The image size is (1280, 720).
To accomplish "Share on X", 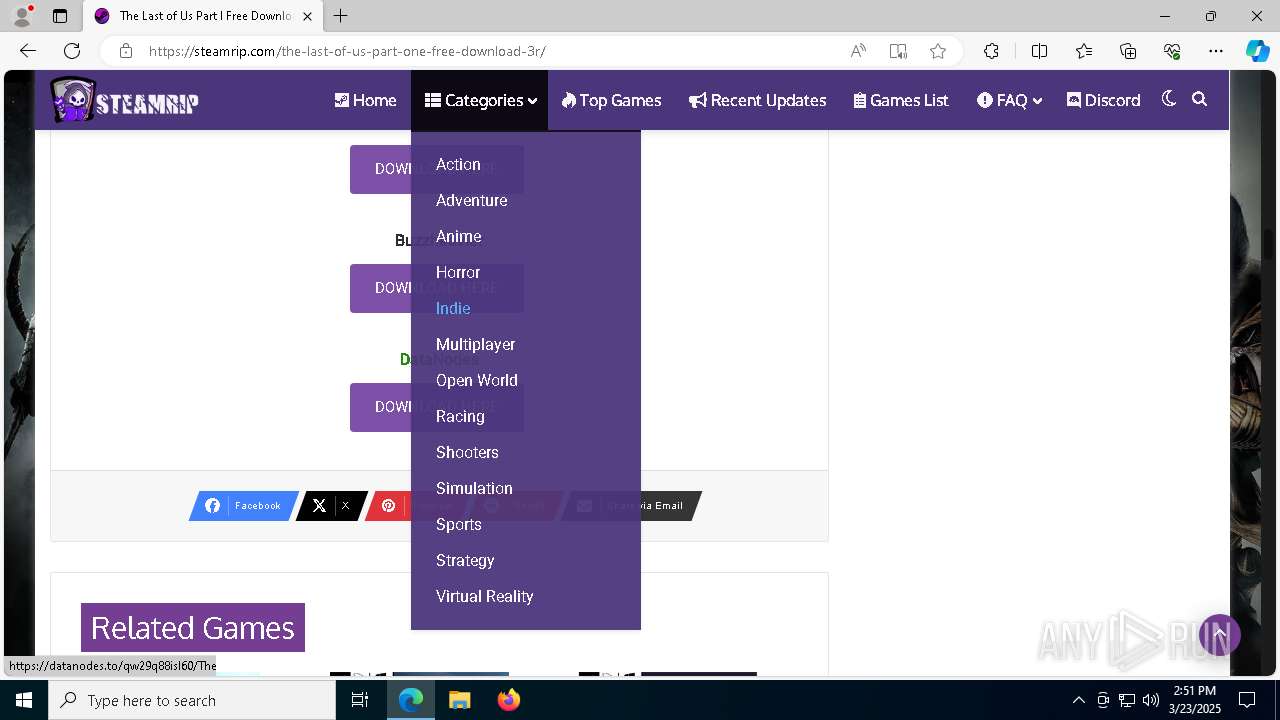I will [x=331, y=506].
